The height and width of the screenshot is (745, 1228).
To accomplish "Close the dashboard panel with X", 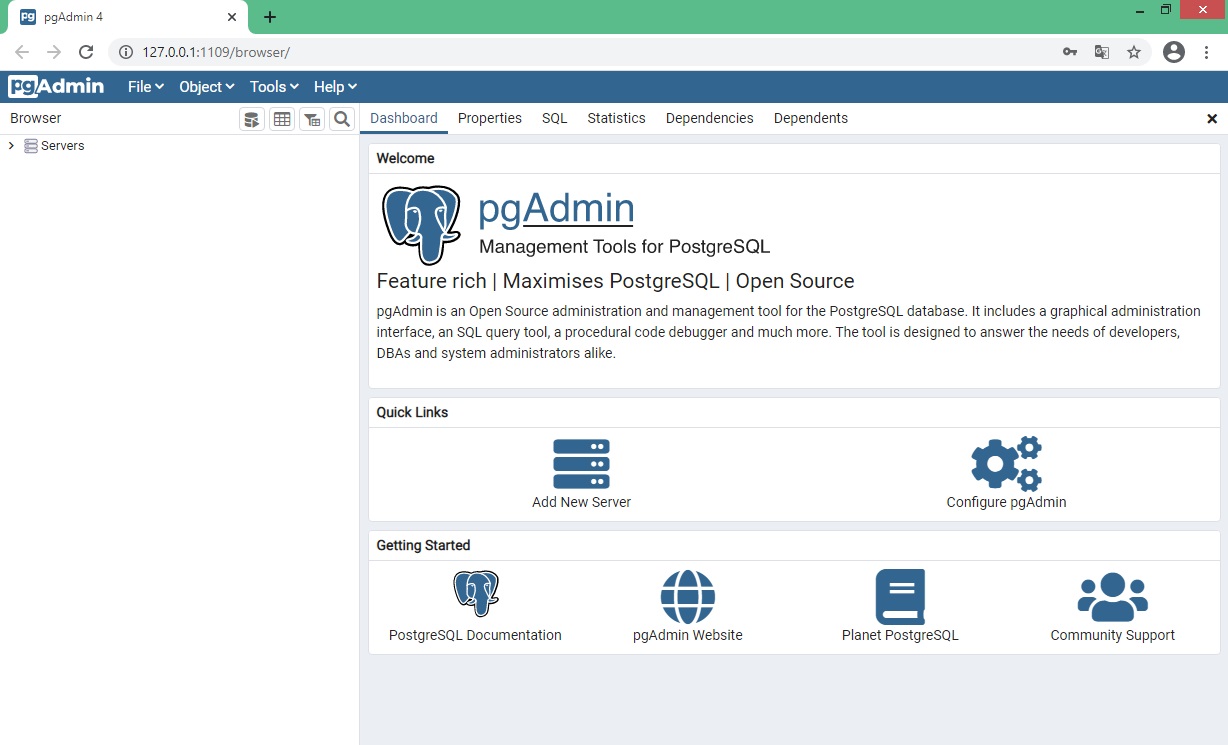I will [1212, 118].
